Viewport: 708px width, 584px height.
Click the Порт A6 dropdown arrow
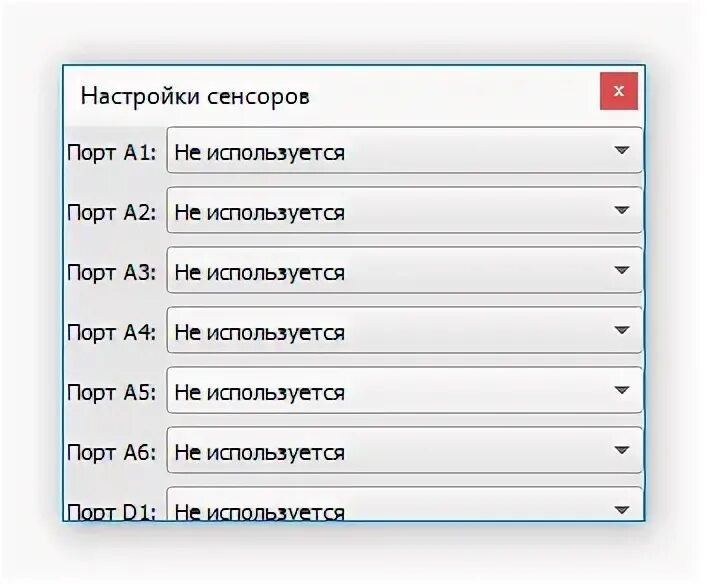coord(622,450)
